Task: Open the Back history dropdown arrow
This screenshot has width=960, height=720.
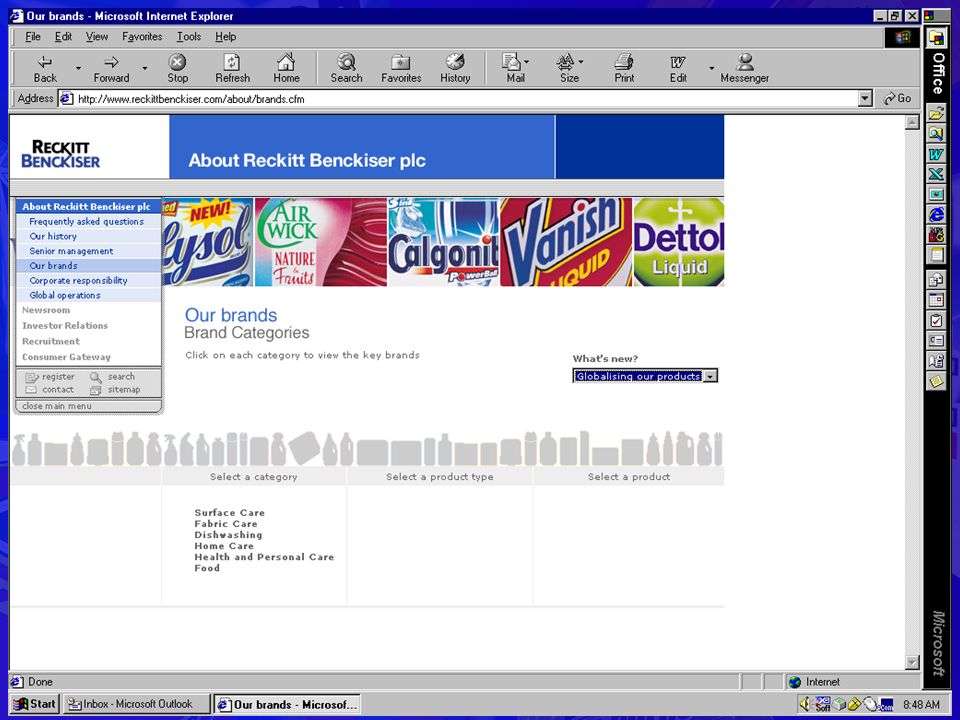Action: coord(78,68)
